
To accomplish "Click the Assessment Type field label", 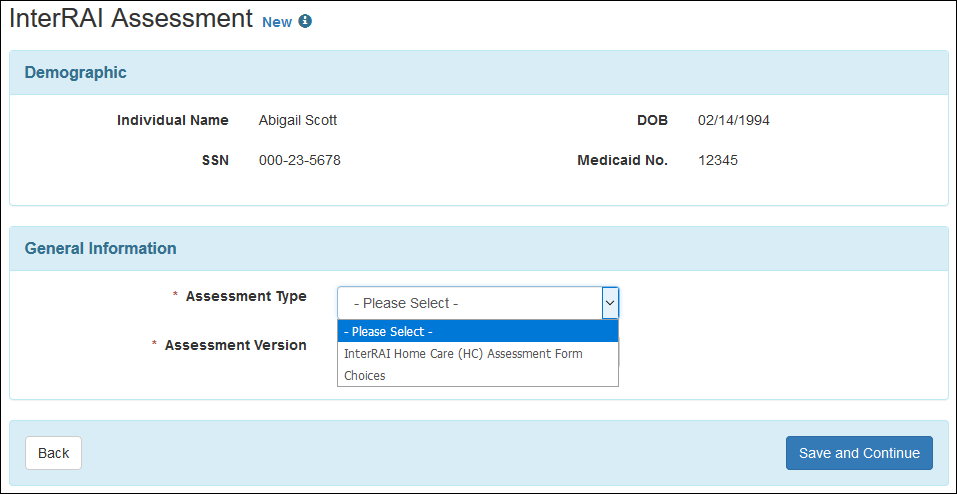I will (x=246, y=296).
